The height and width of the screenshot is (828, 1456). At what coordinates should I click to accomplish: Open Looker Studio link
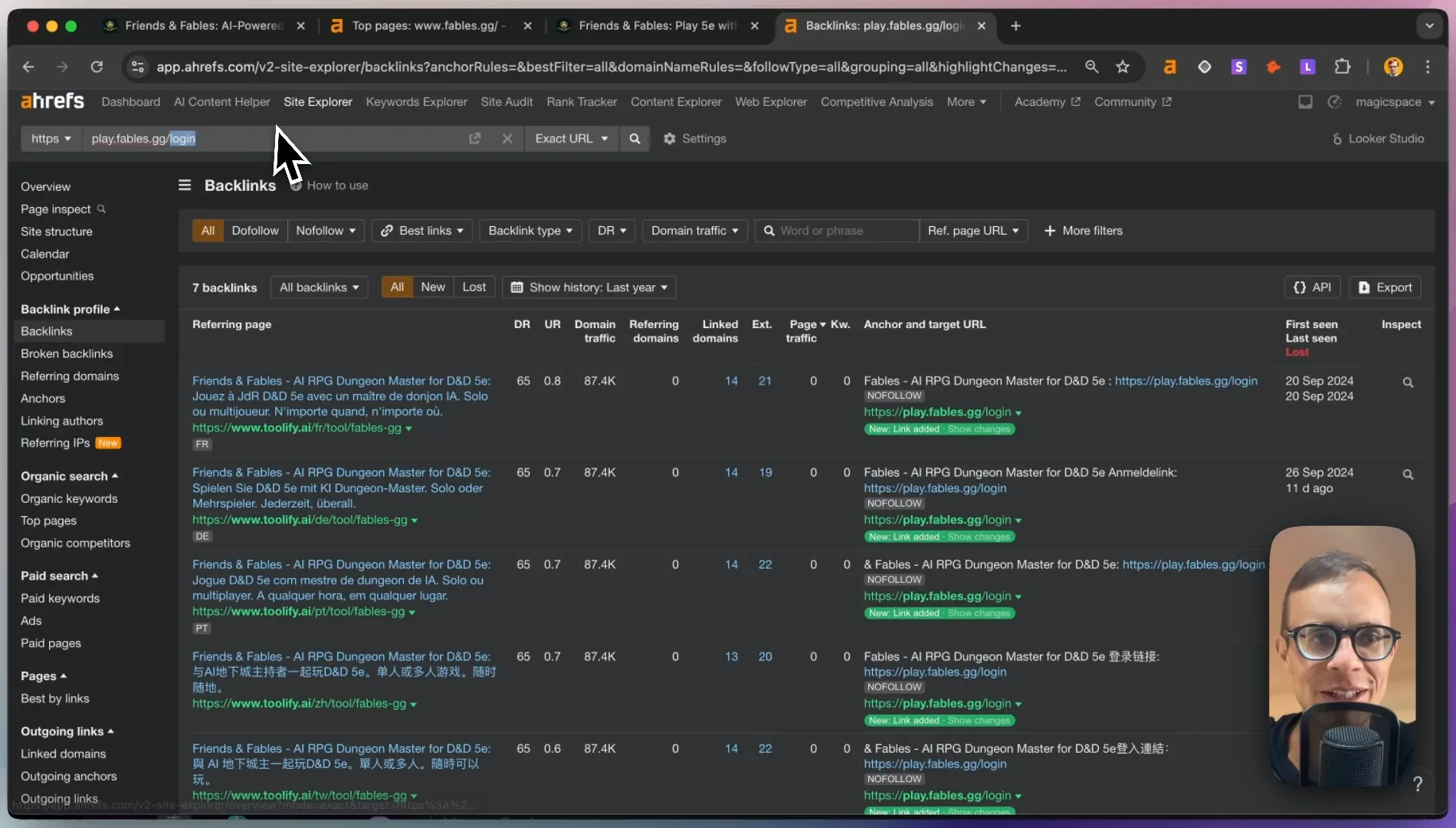[1378, 139]
